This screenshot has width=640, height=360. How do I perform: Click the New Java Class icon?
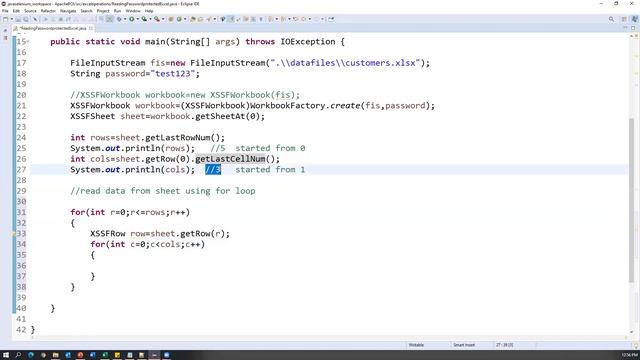click(x=179, y=19)
